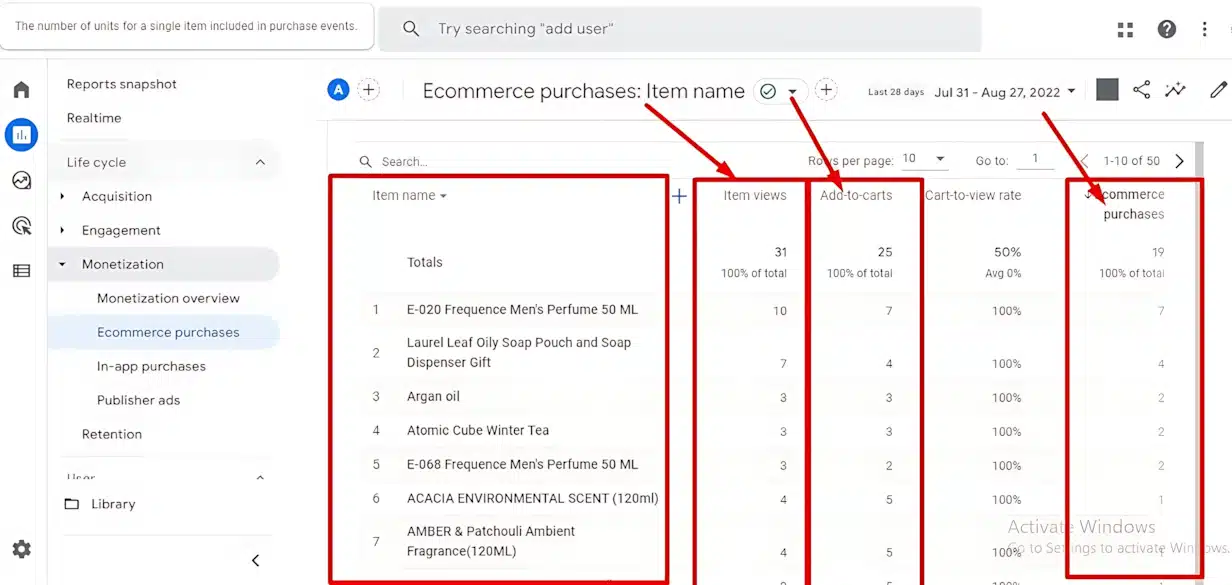Screen dimensions: 1232x585
Task: Open the Explore icon in left rail
Action: (x=21, y=181)
